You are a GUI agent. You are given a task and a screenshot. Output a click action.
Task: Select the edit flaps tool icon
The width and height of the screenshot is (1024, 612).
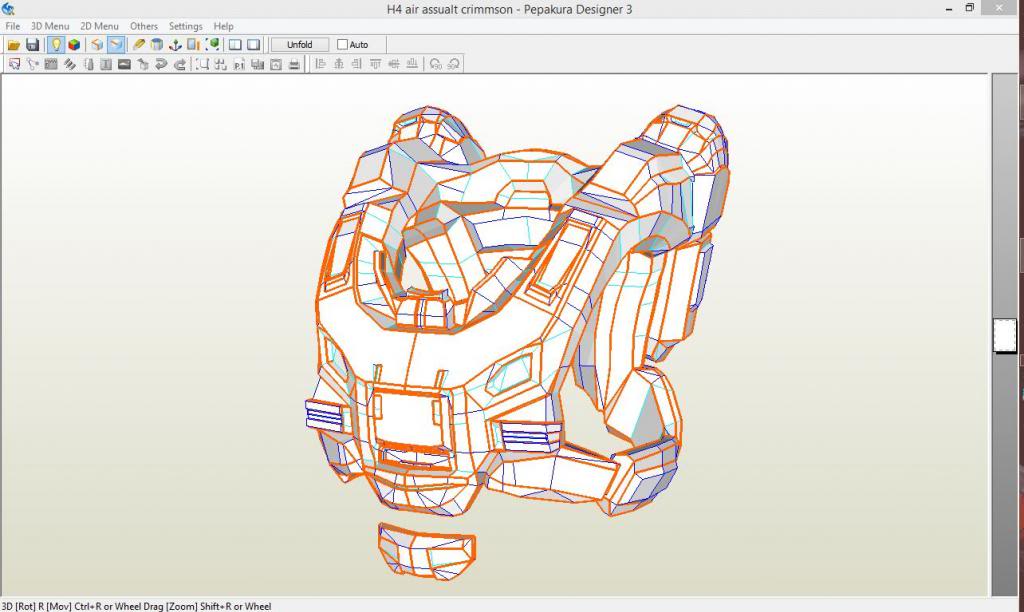point(69,64)
